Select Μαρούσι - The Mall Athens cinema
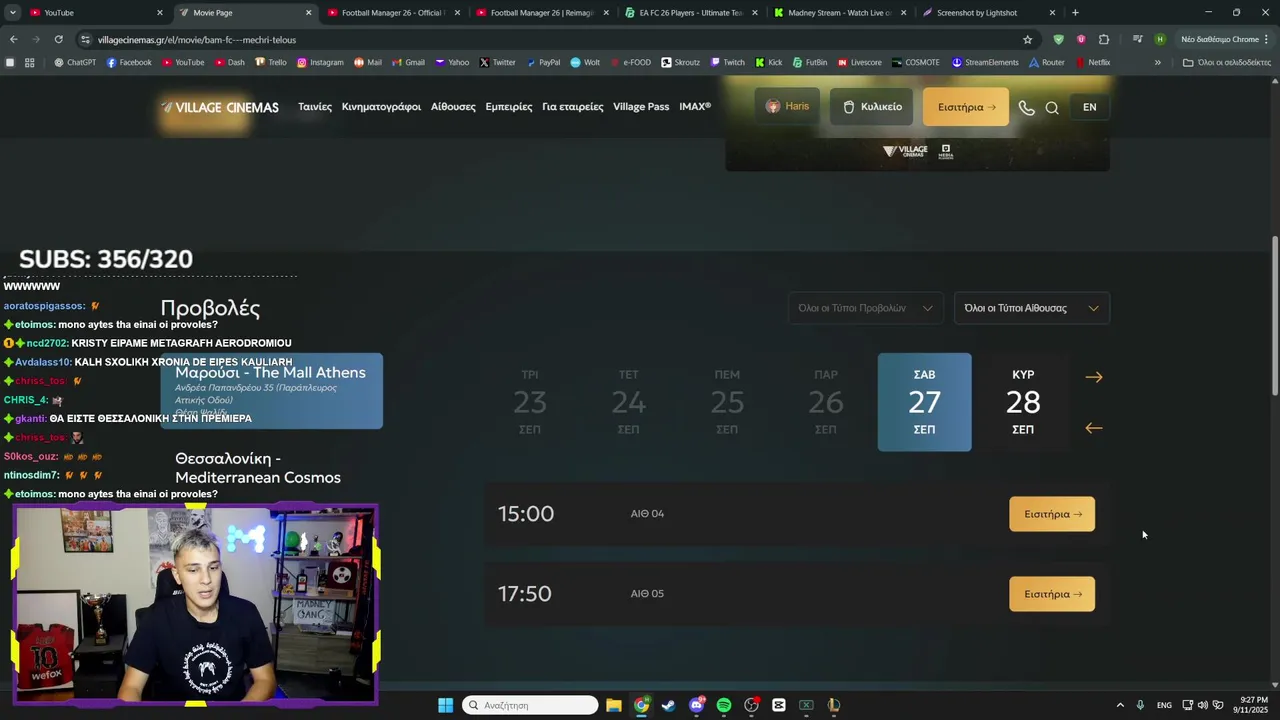The image size is (1280, 720). (x=271, y=391)
